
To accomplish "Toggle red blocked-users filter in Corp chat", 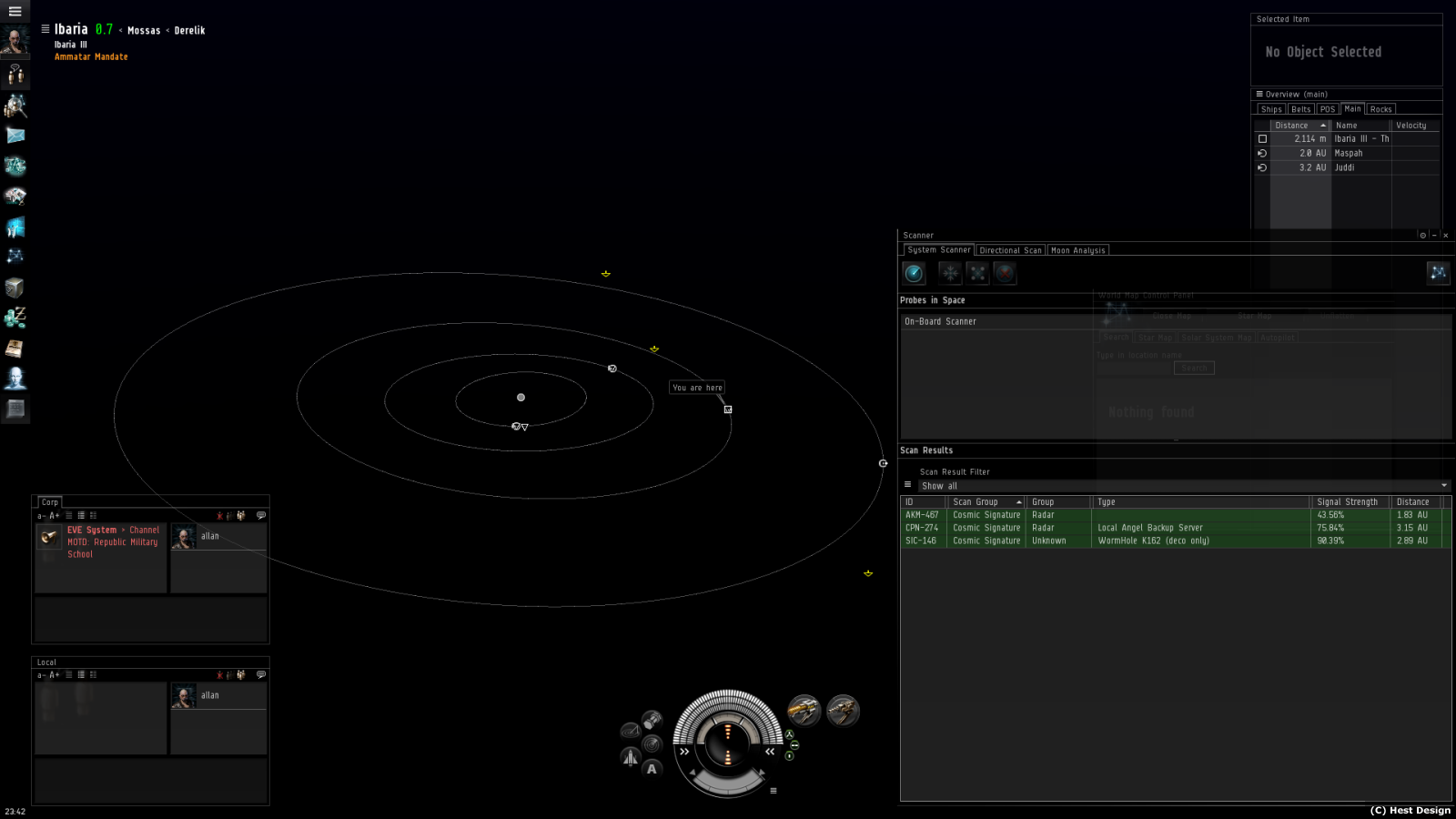I will point(219,515).
